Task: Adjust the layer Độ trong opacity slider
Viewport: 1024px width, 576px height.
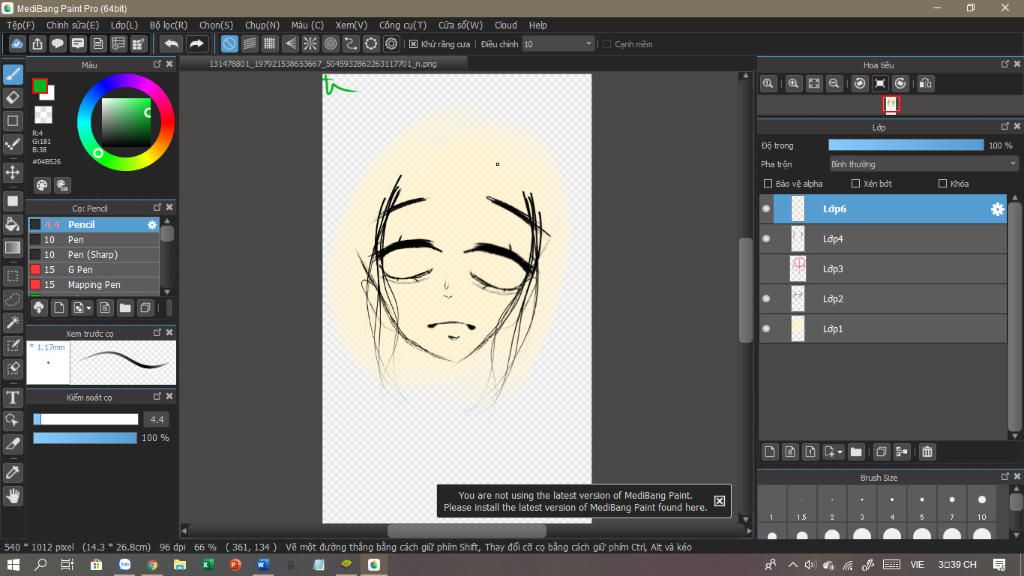Action: pyautogui.click(x=906, y=145)
